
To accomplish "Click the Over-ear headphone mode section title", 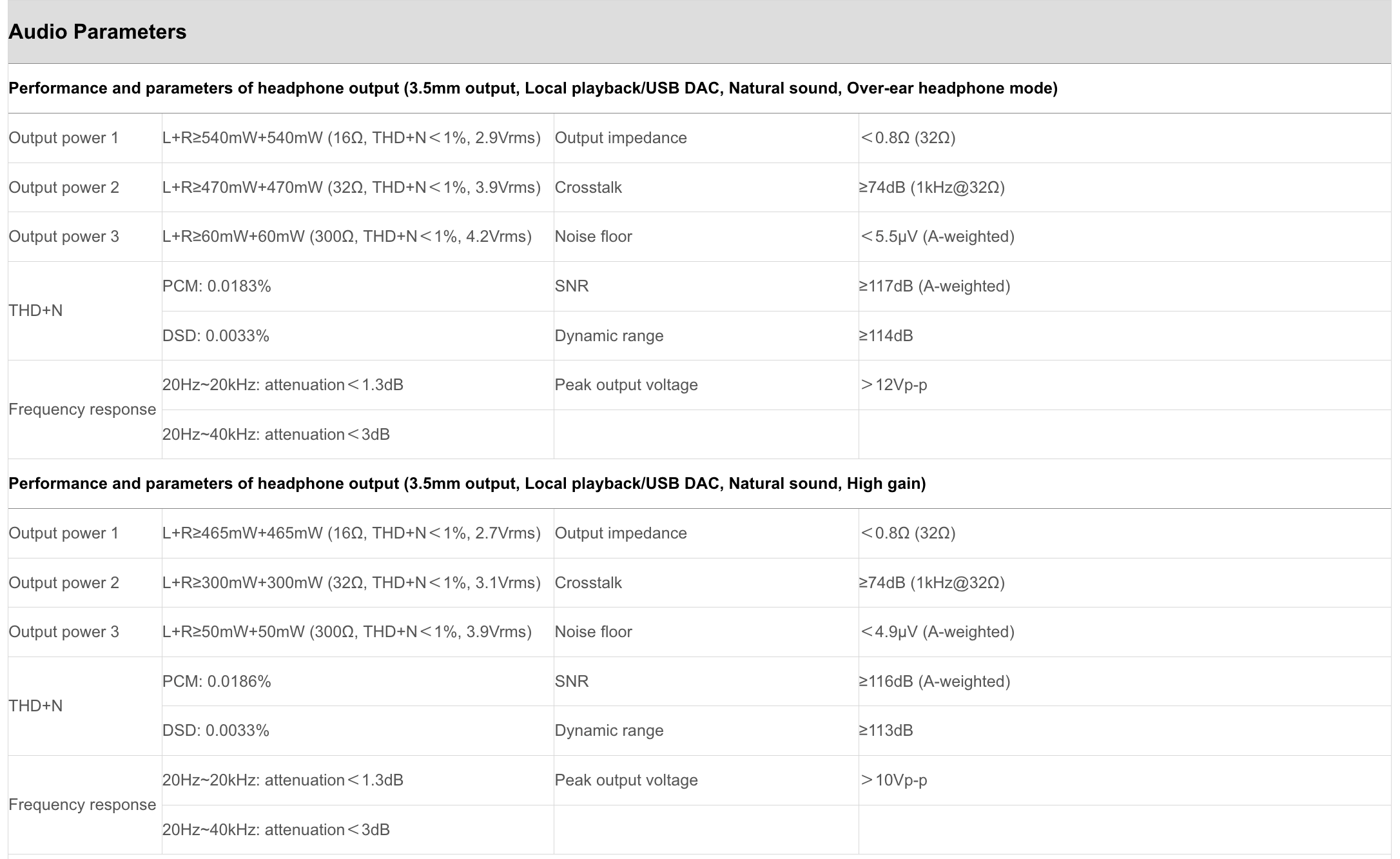I will pyautogui.click(x=532, y=88).
